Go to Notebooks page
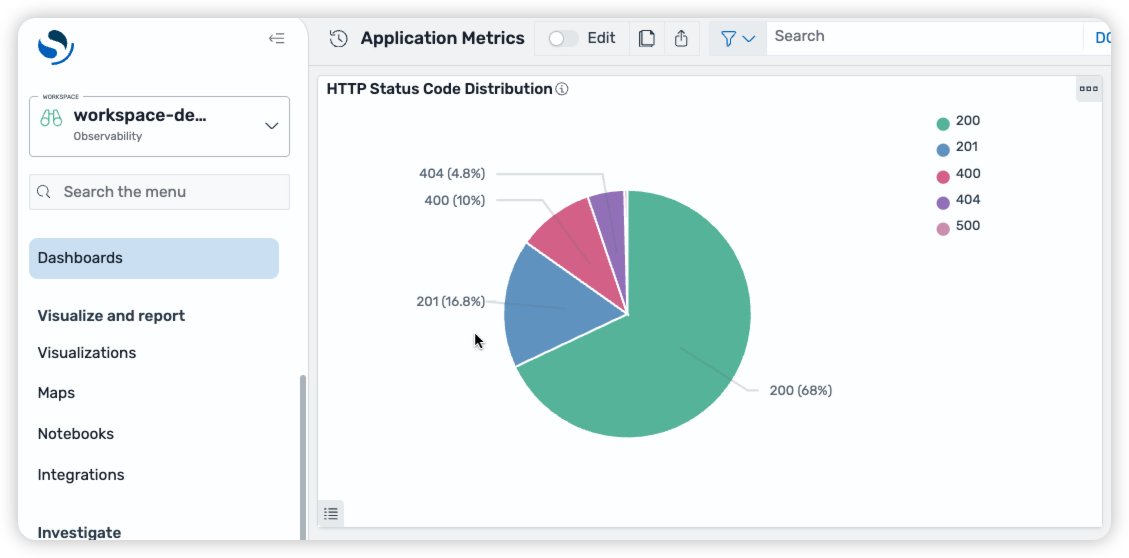Image resolution: width=1129 pixels, height=558 pixels. 76,434
